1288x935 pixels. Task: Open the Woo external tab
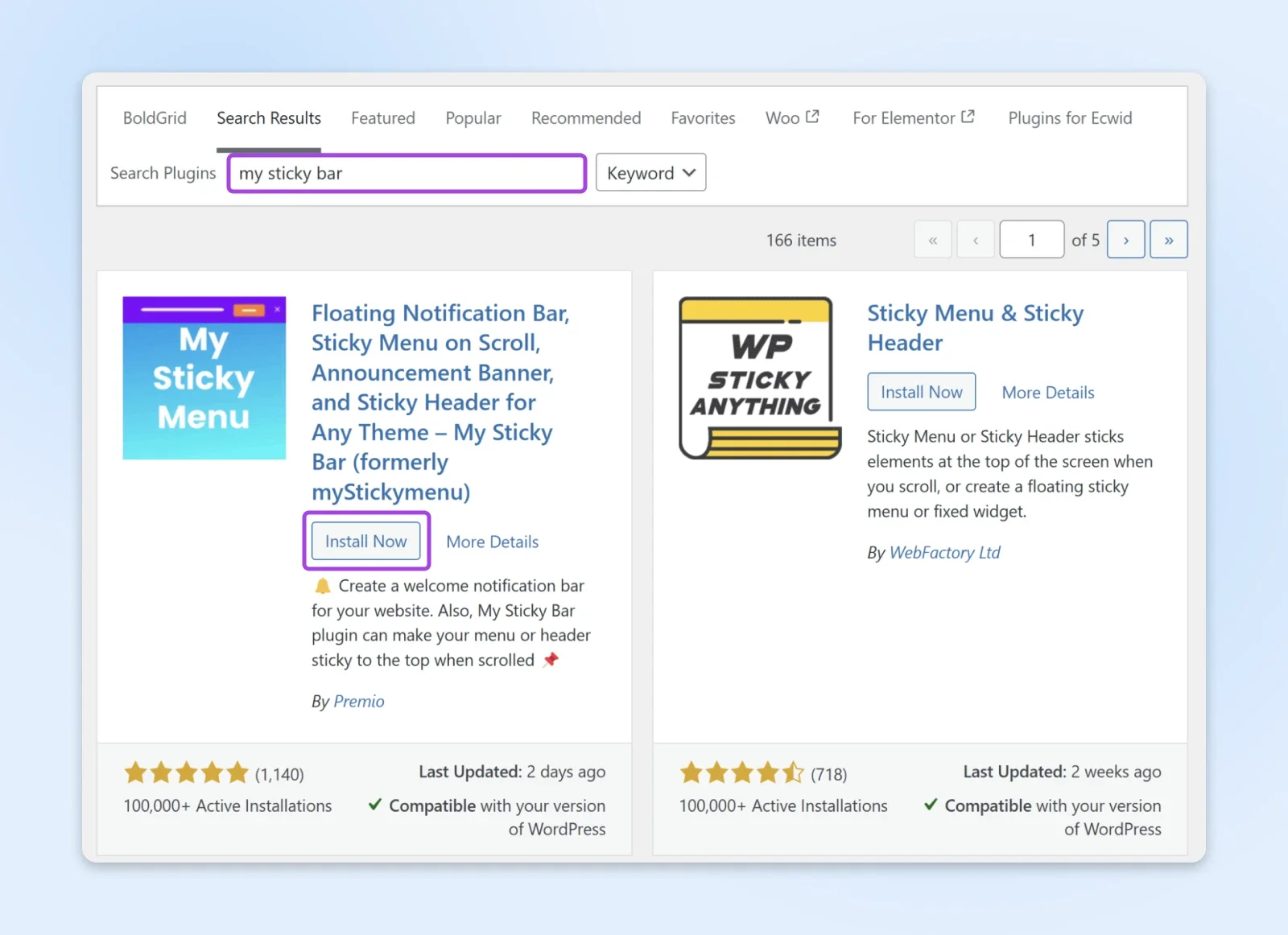coord(792,118)
